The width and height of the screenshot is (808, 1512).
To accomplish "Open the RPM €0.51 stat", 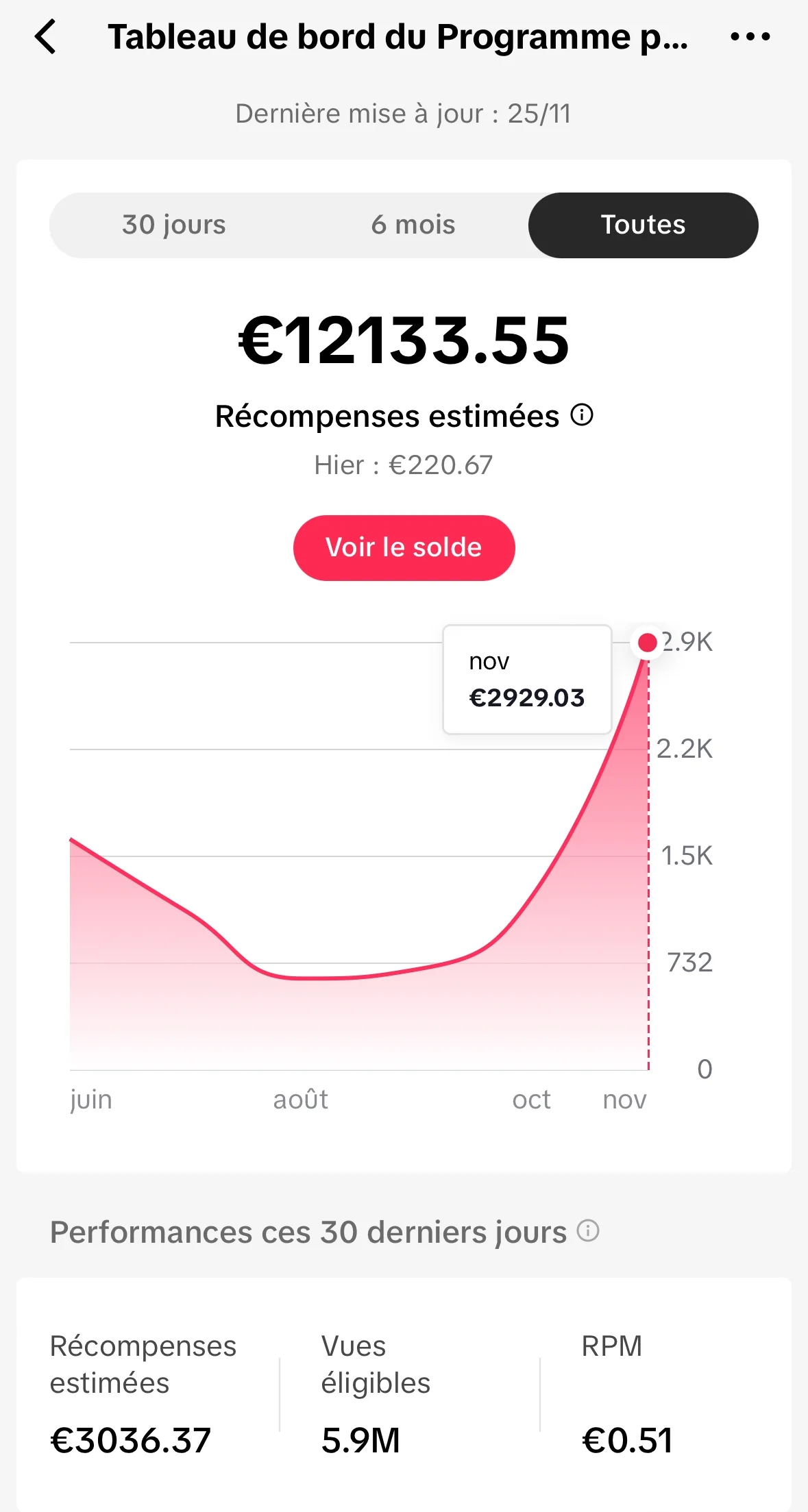I will tap(626, 1393).
